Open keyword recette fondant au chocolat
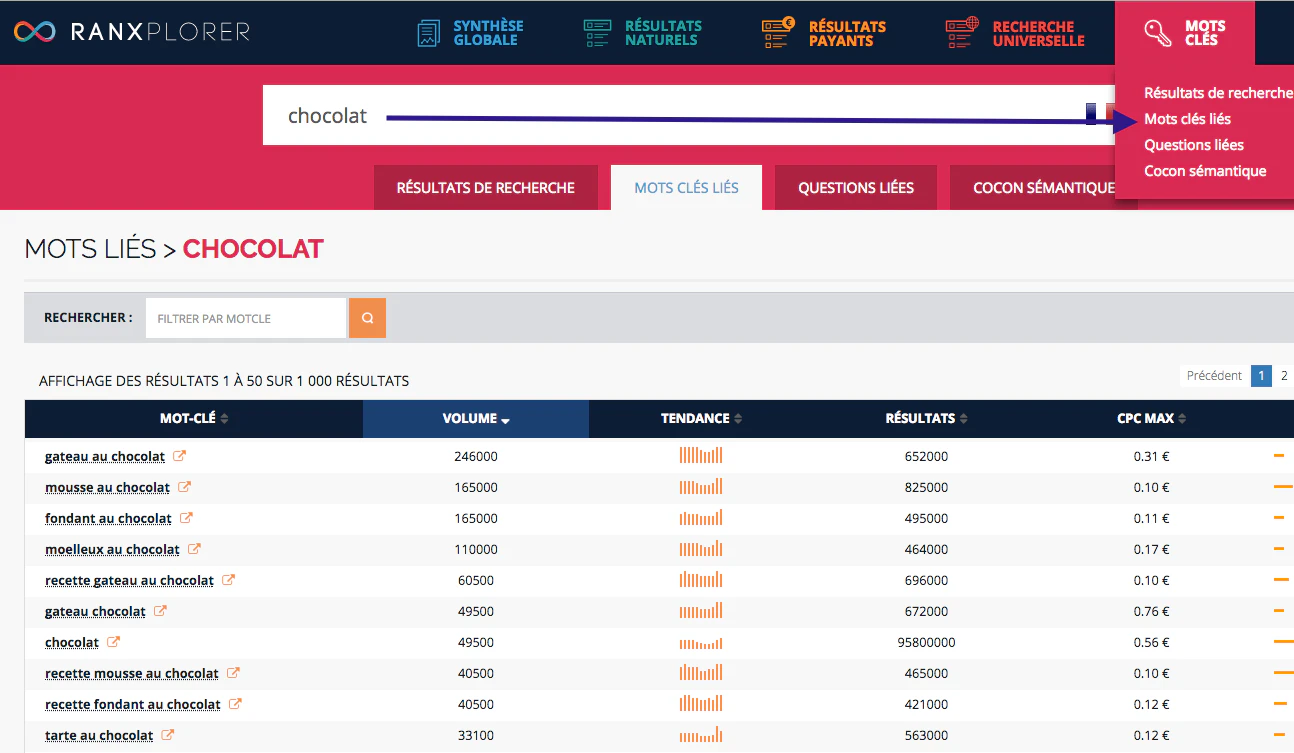The height and width of the screenshot is (753, 1294). (133, 704)
